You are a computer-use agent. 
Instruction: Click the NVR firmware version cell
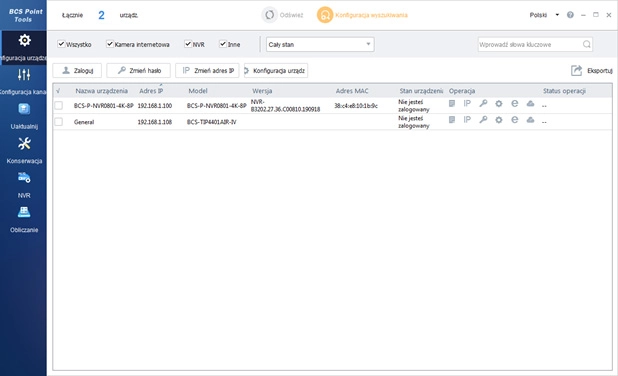point(285,106)
